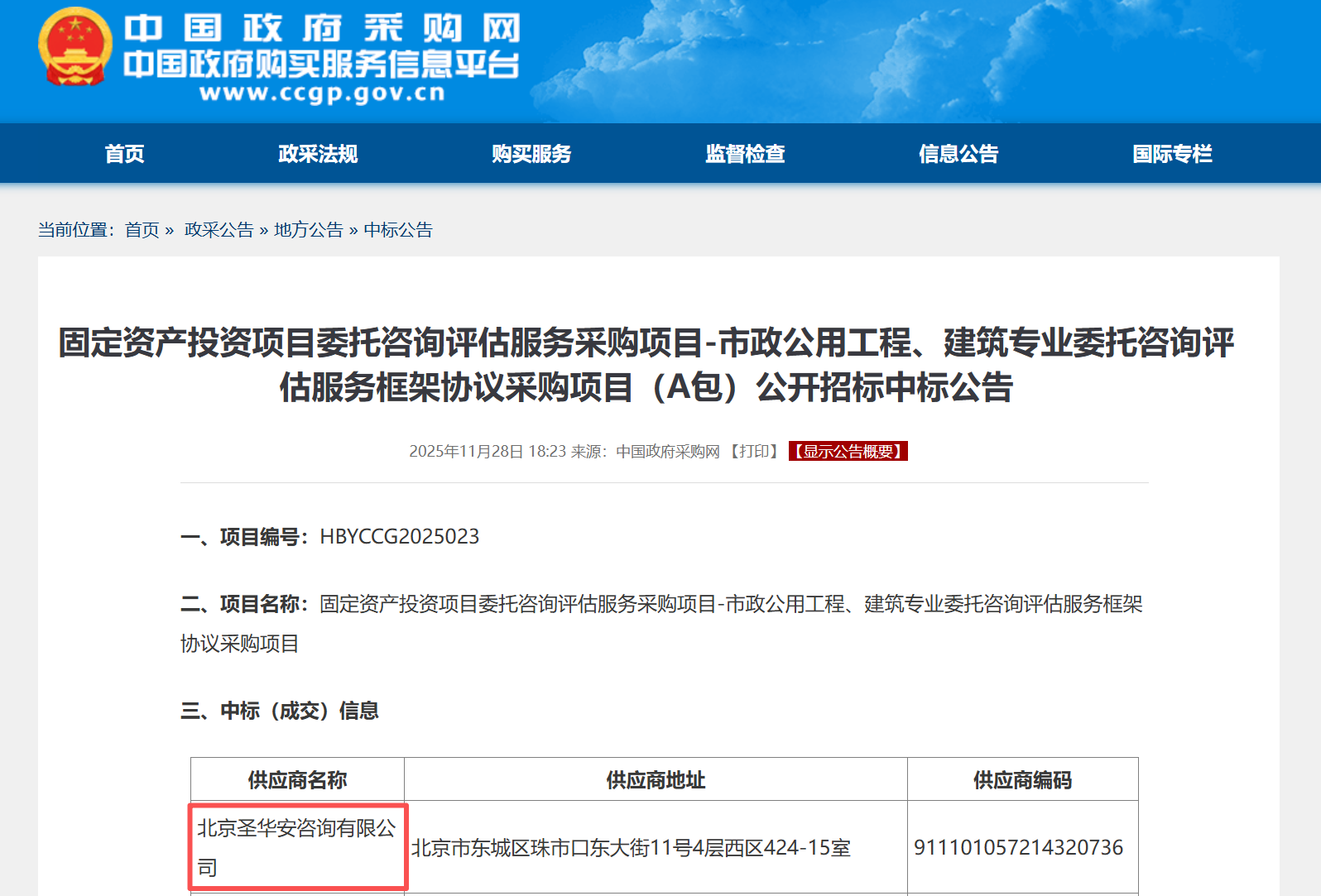Click the announcement's main title heading
Viewport: 1321px width, 896px height.
coord(646,365)
